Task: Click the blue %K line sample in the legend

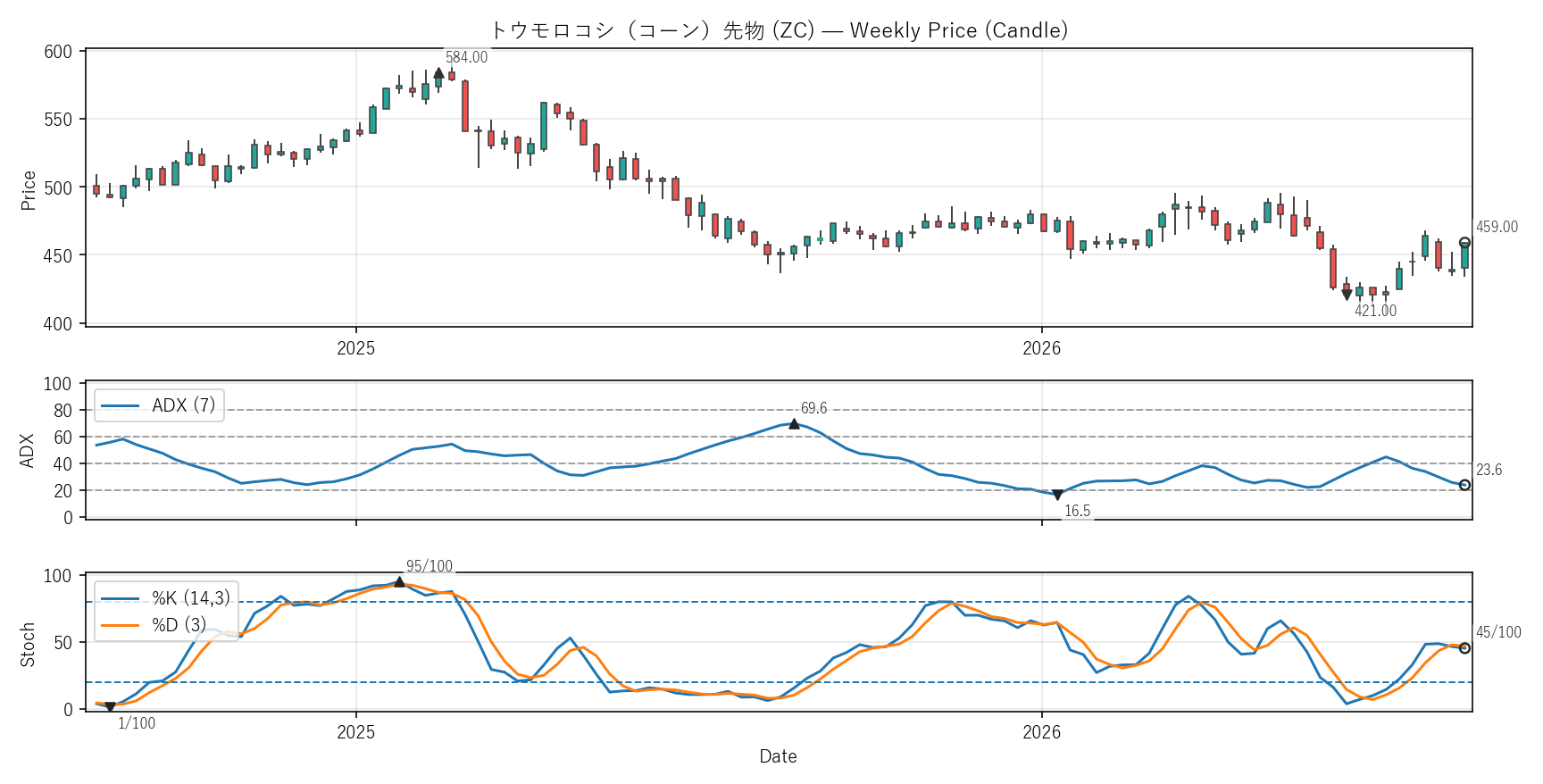Action: pyautogui.click(x=121, y=598)
